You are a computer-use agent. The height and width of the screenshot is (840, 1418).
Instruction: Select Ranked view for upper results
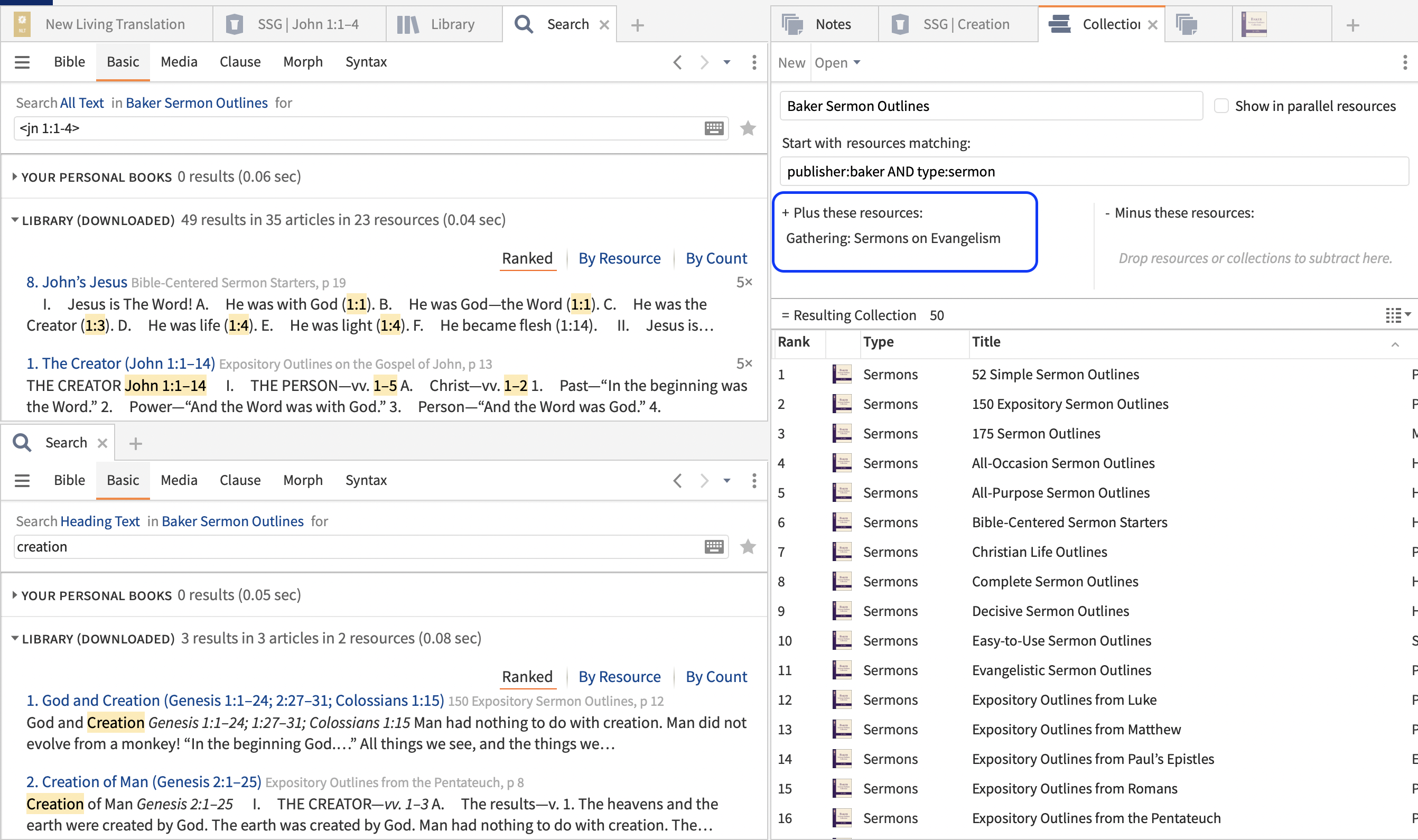pyautogui.click(x=527, y=258)
